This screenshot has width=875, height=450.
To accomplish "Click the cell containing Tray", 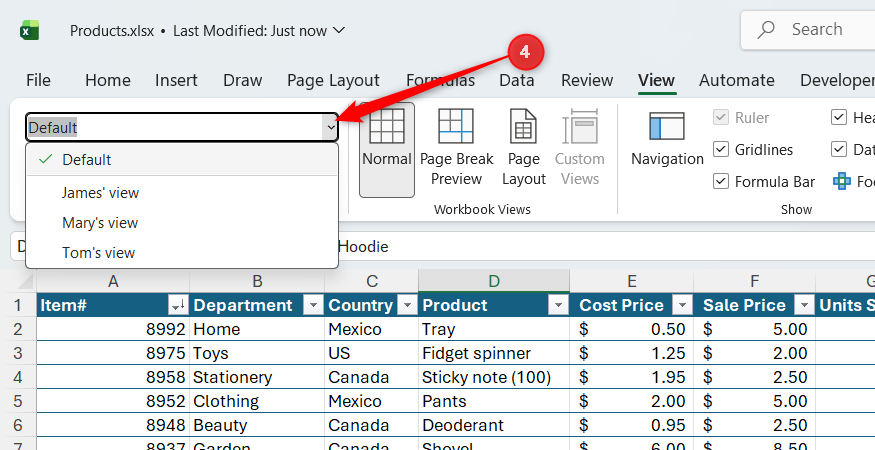I will click(x=494, y=329).
